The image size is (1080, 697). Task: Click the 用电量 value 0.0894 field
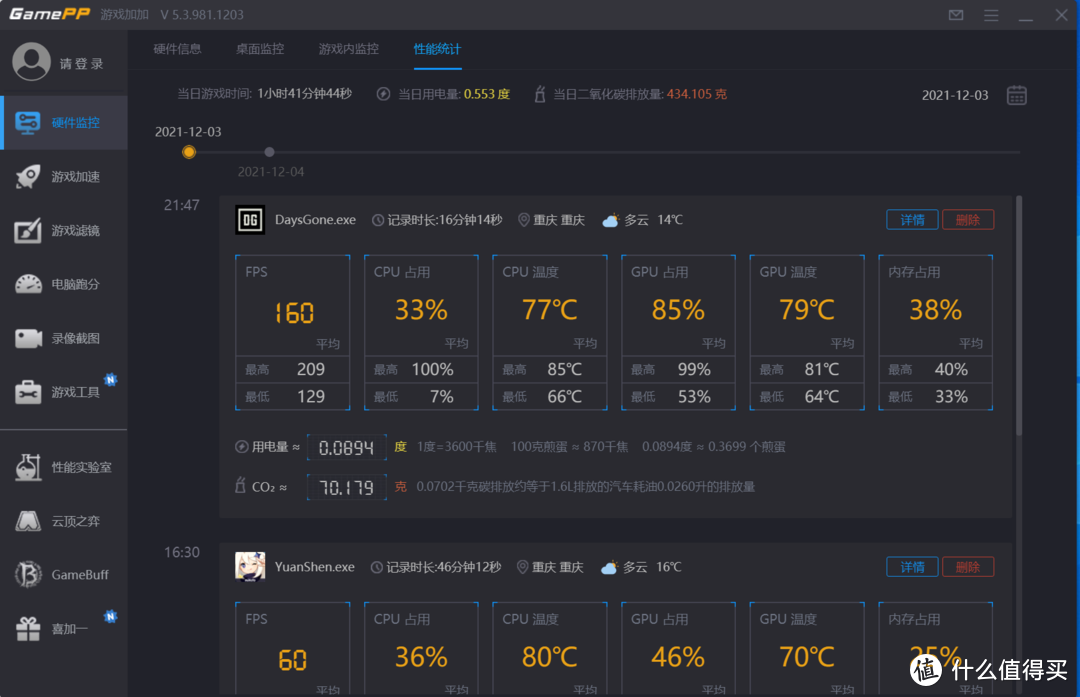click(346, 448)
